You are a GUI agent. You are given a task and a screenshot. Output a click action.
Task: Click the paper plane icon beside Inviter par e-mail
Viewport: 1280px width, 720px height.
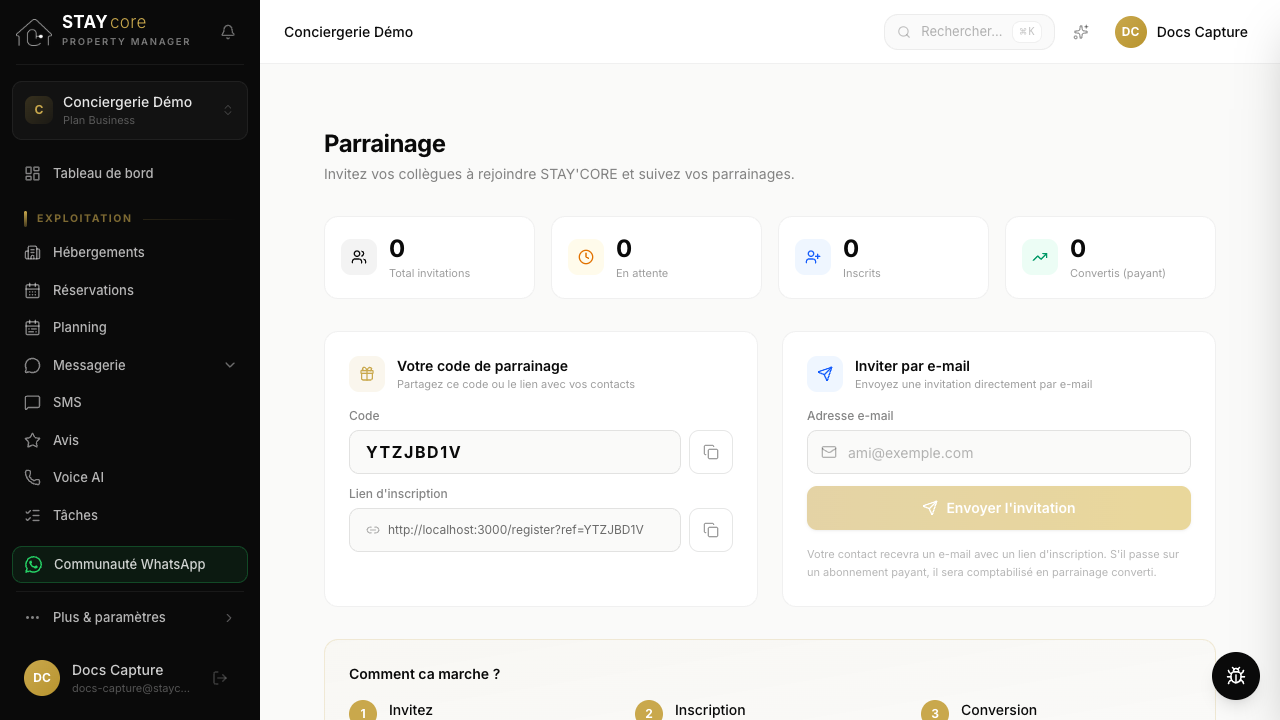pyautogui.click(x=825, y=374)
